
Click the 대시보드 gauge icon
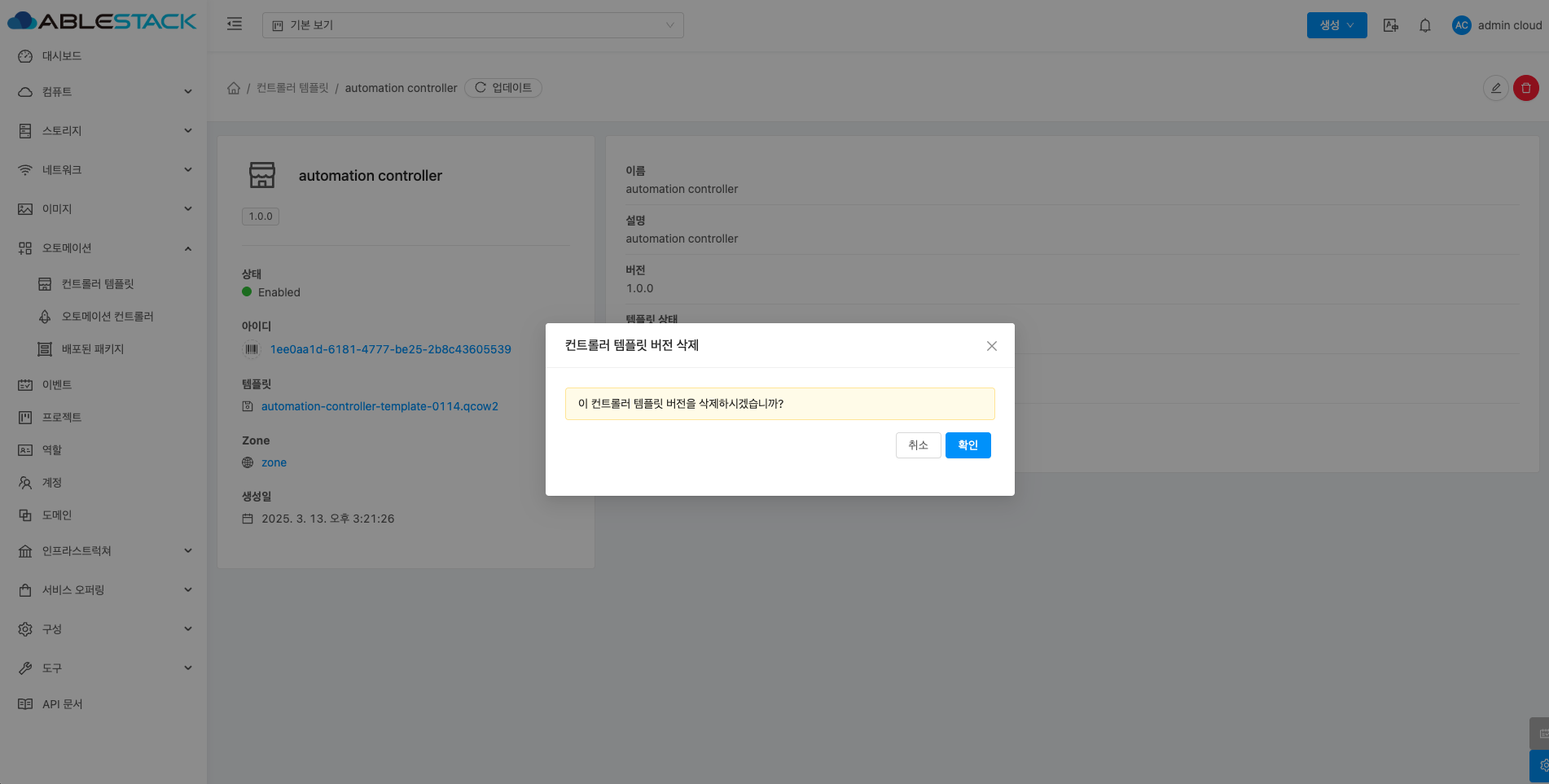25,56
